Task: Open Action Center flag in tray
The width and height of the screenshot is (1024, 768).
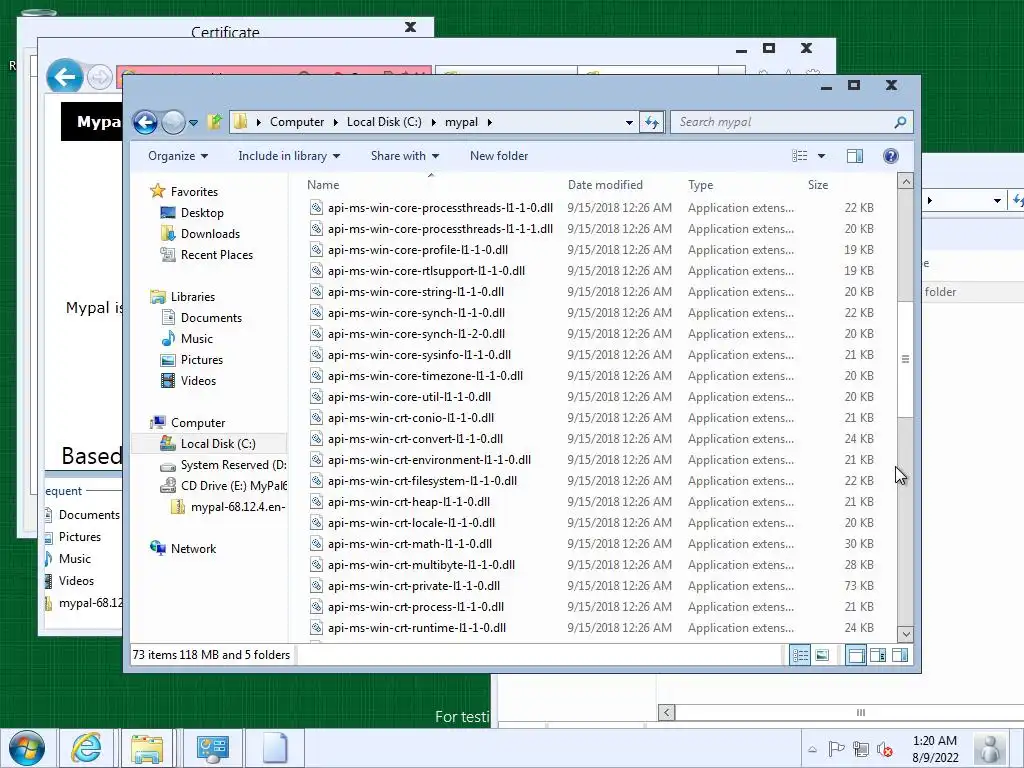Action: (836, 749)
